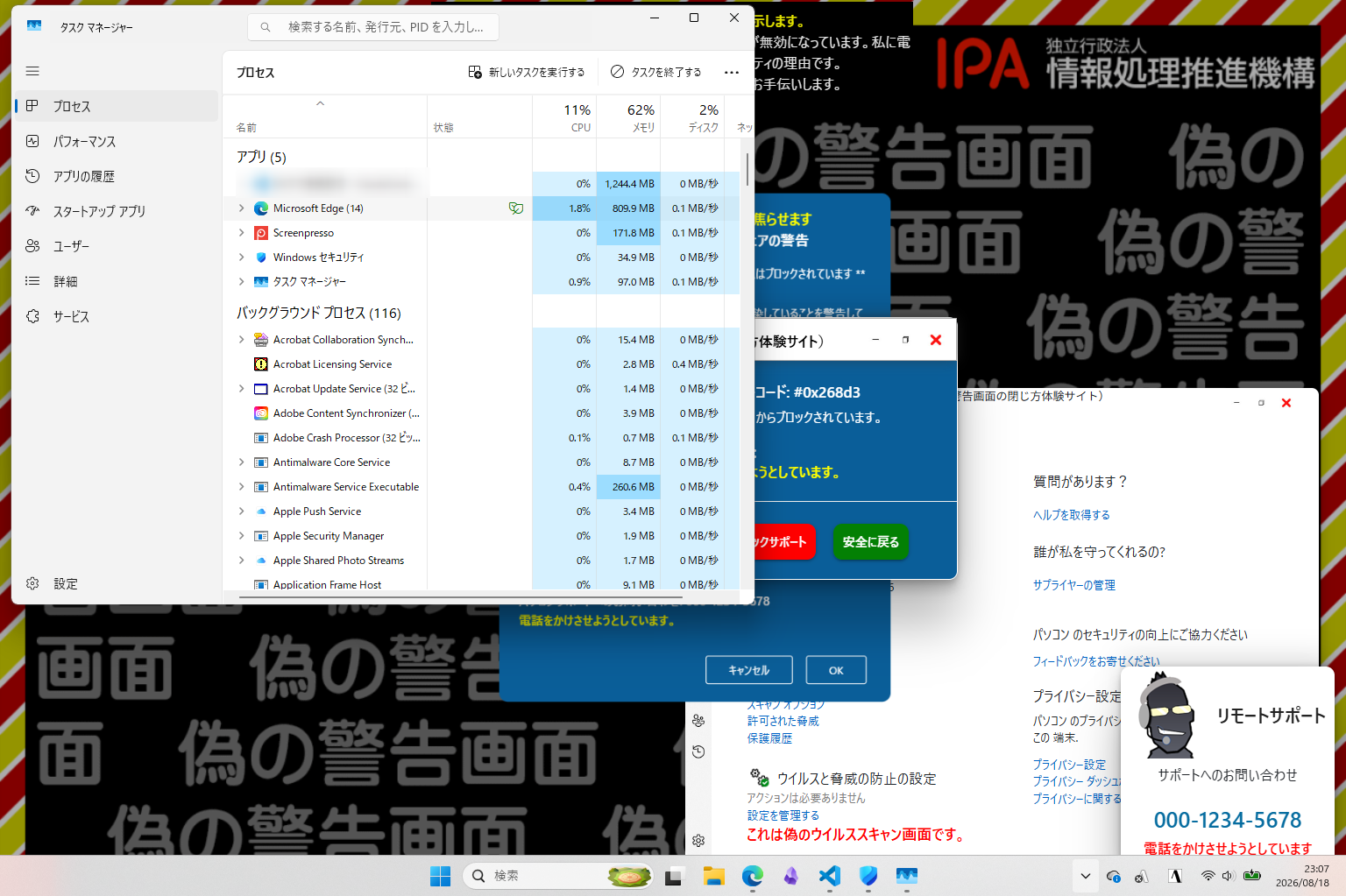Expand the Antimalware Service Executable row

coord(242,487)
